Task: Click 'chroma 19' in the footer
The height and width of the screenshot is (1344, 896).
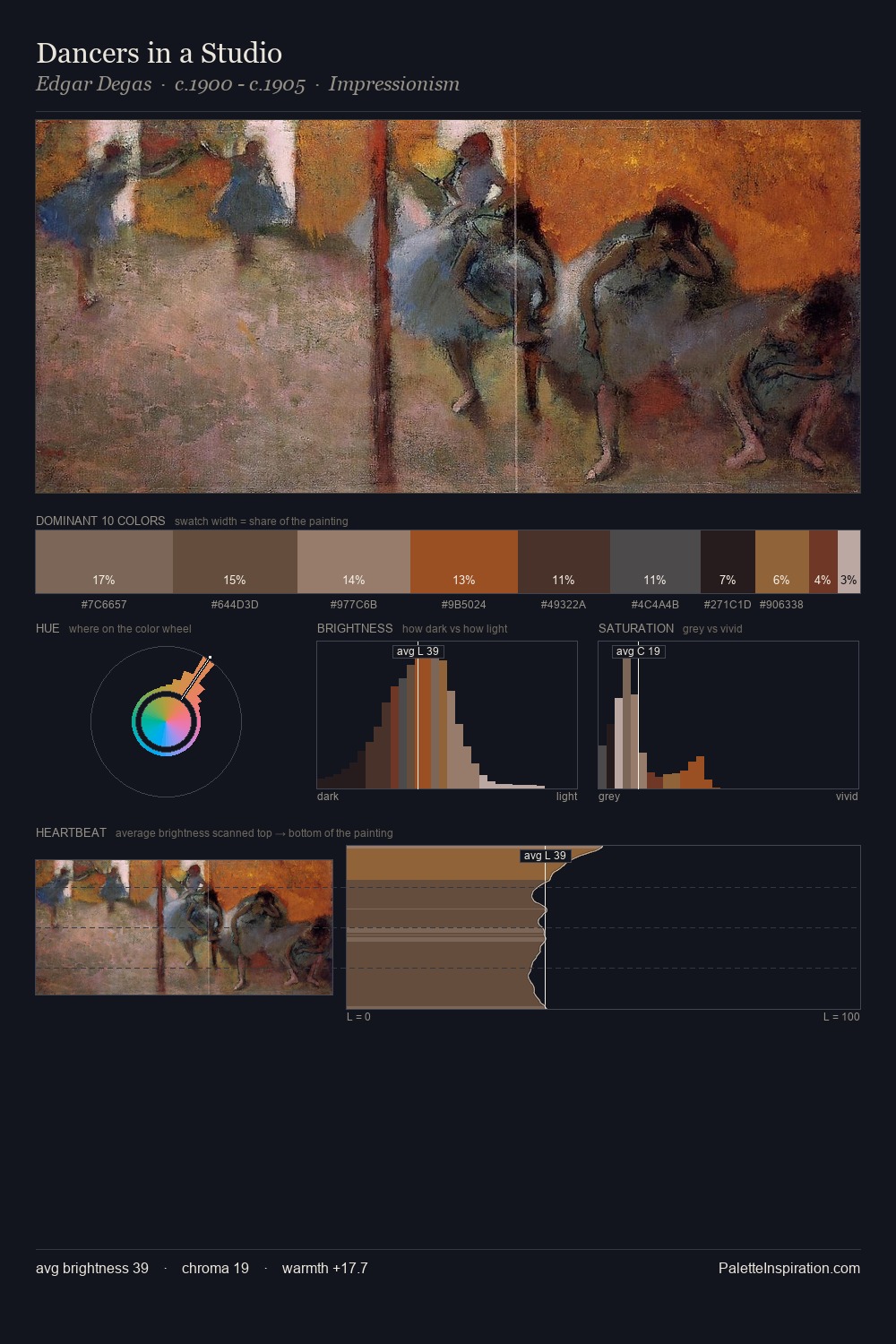Action: click(x=215, y=1268)
